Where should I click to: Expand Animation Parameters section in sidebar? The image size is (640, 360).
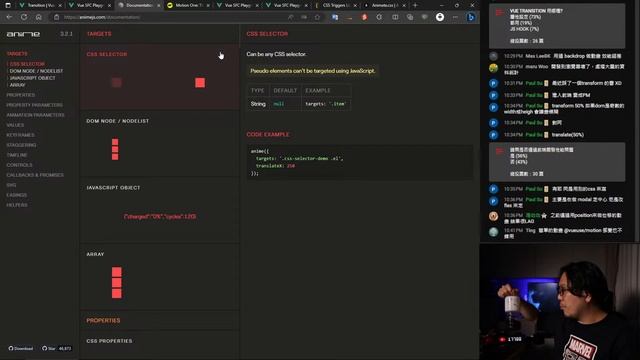click(x=36, y=115)
